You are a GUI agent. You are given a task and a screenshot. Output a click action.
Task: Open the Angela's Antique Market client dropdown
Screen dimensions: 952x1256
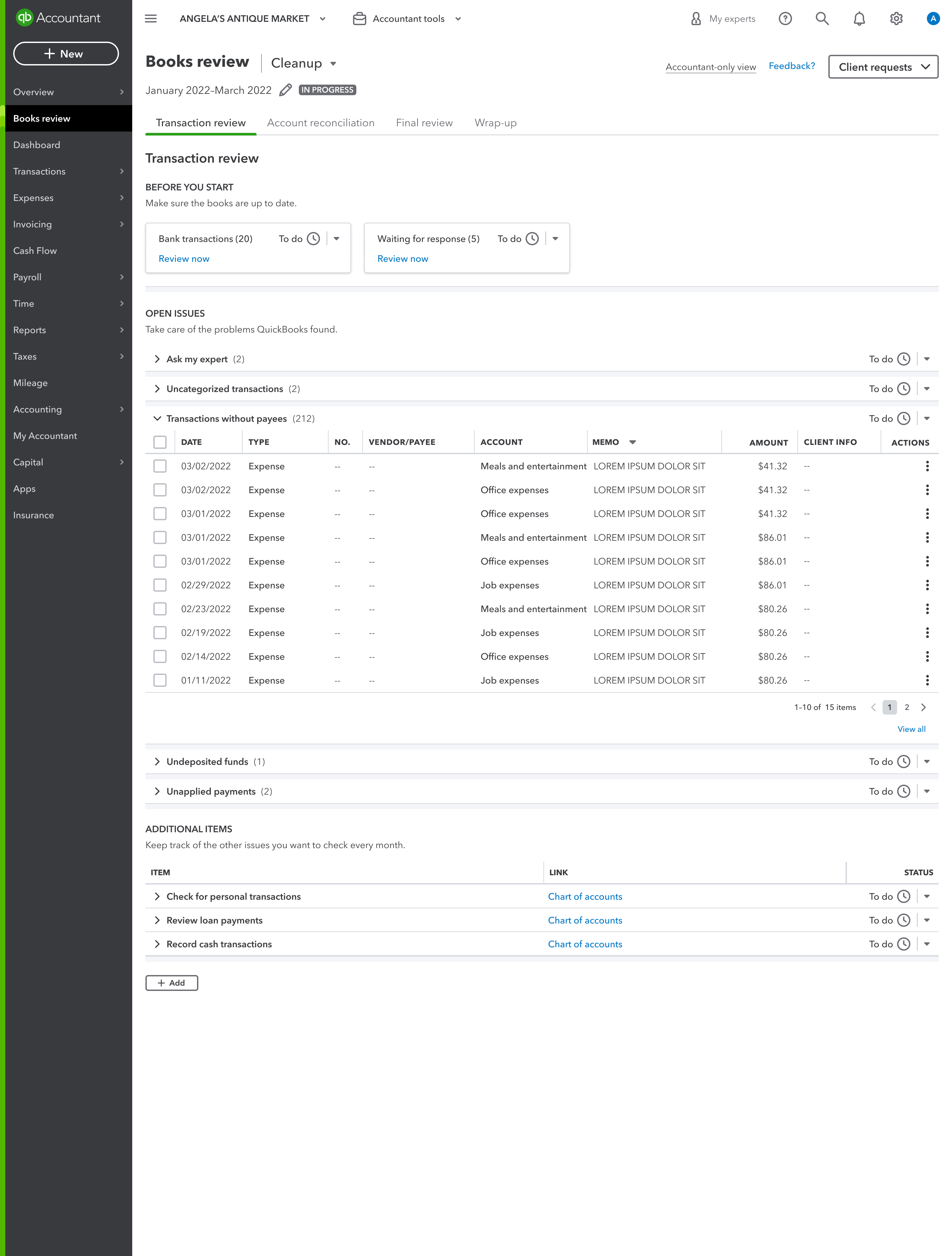(x=253, y=19)
